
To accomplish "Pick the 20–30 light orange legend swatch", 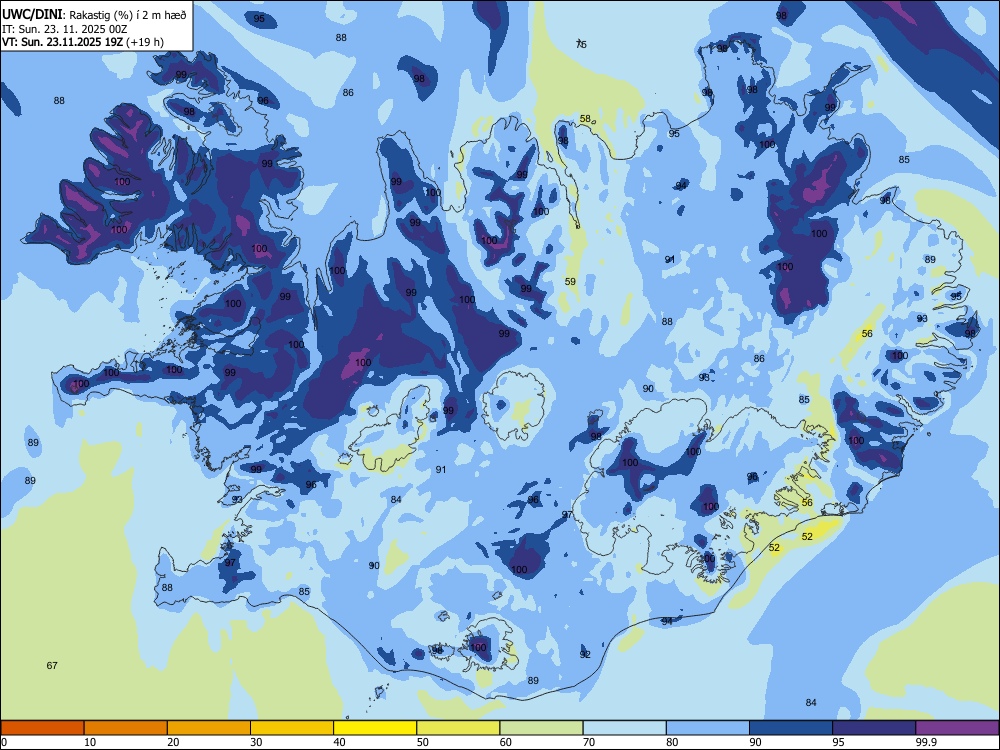I will point(209,728).
